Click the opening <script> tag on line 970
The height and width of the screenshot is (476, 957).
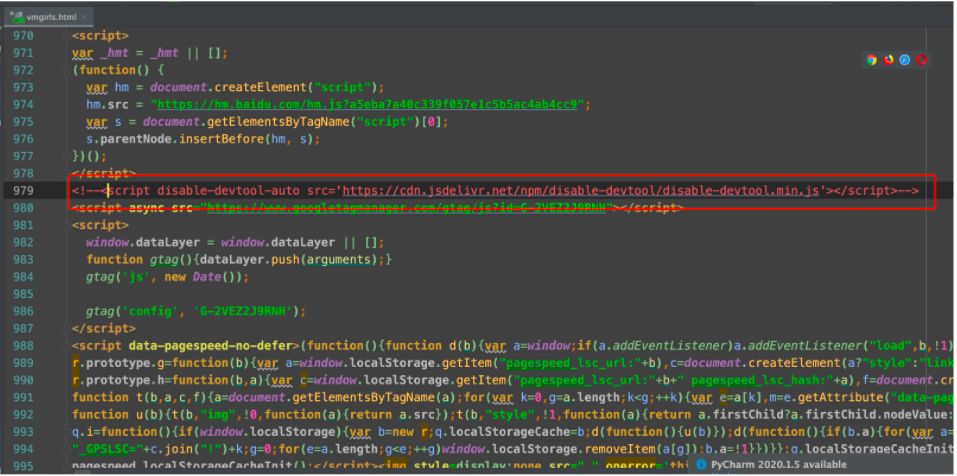pyautogui.click(x=100, y=35)
